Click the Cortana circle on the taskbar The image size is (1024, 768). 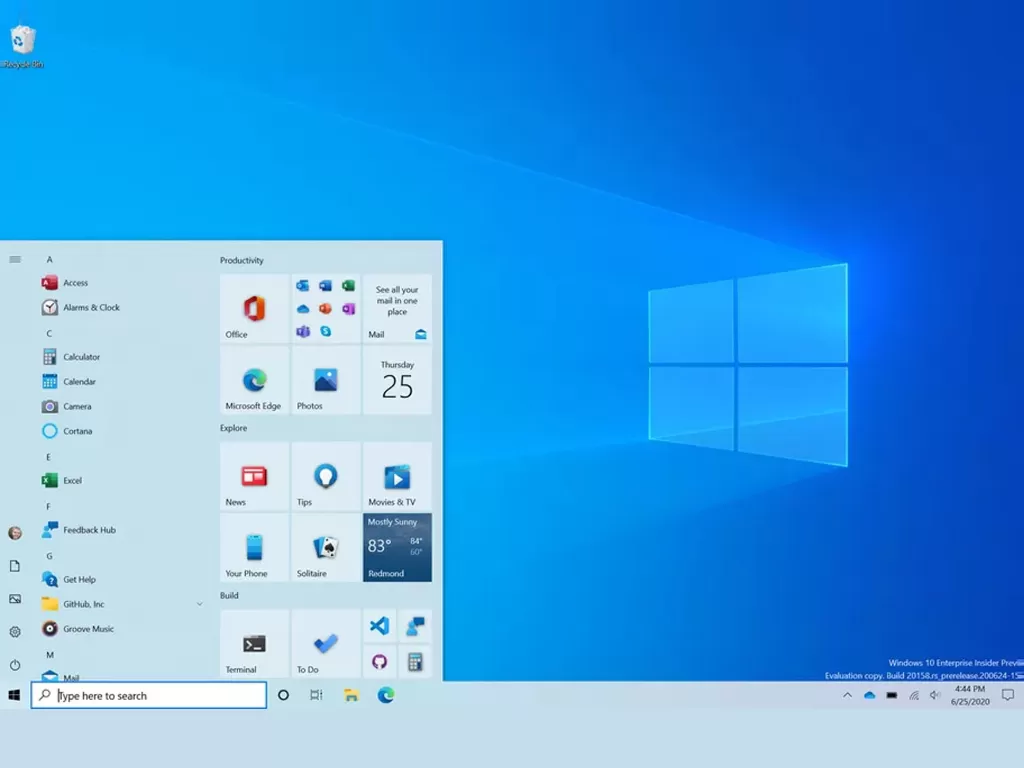point(283,696)
